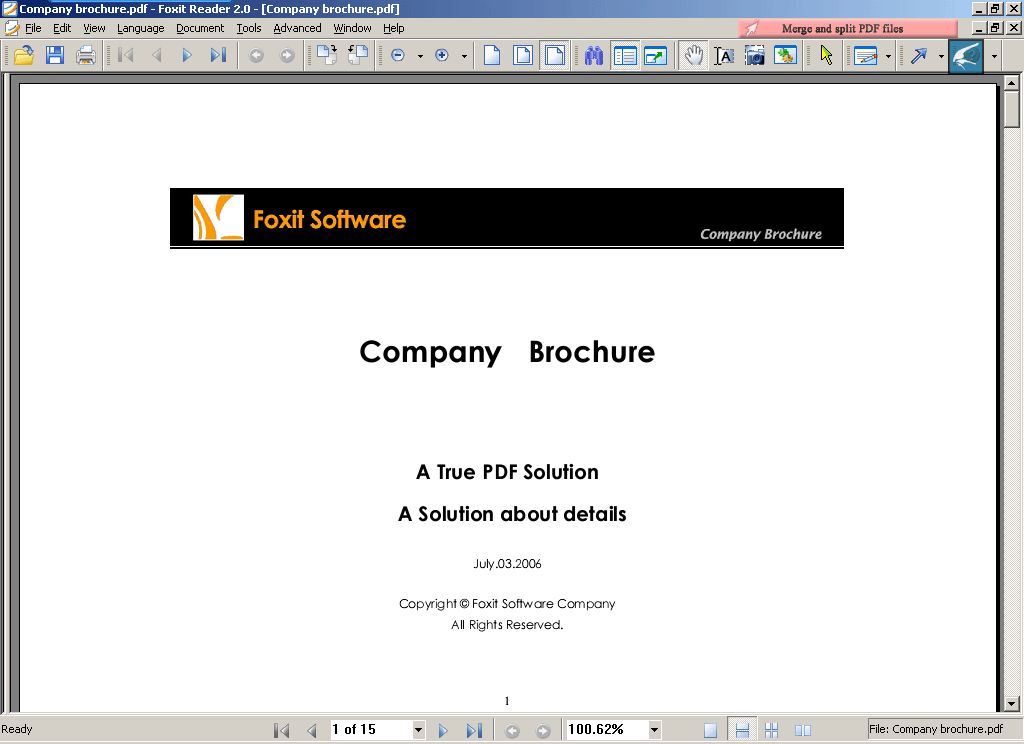
Task: Click 'File: Company brochure.pdf' status text
Action: tap(935, 729)
